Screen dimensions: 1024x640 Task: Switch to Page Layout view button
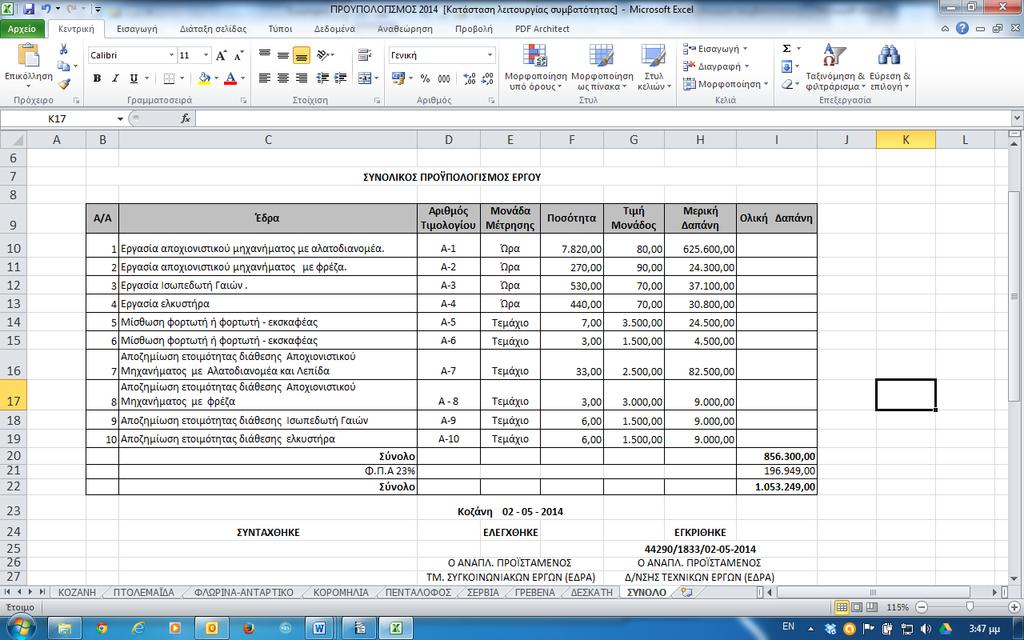856,607
